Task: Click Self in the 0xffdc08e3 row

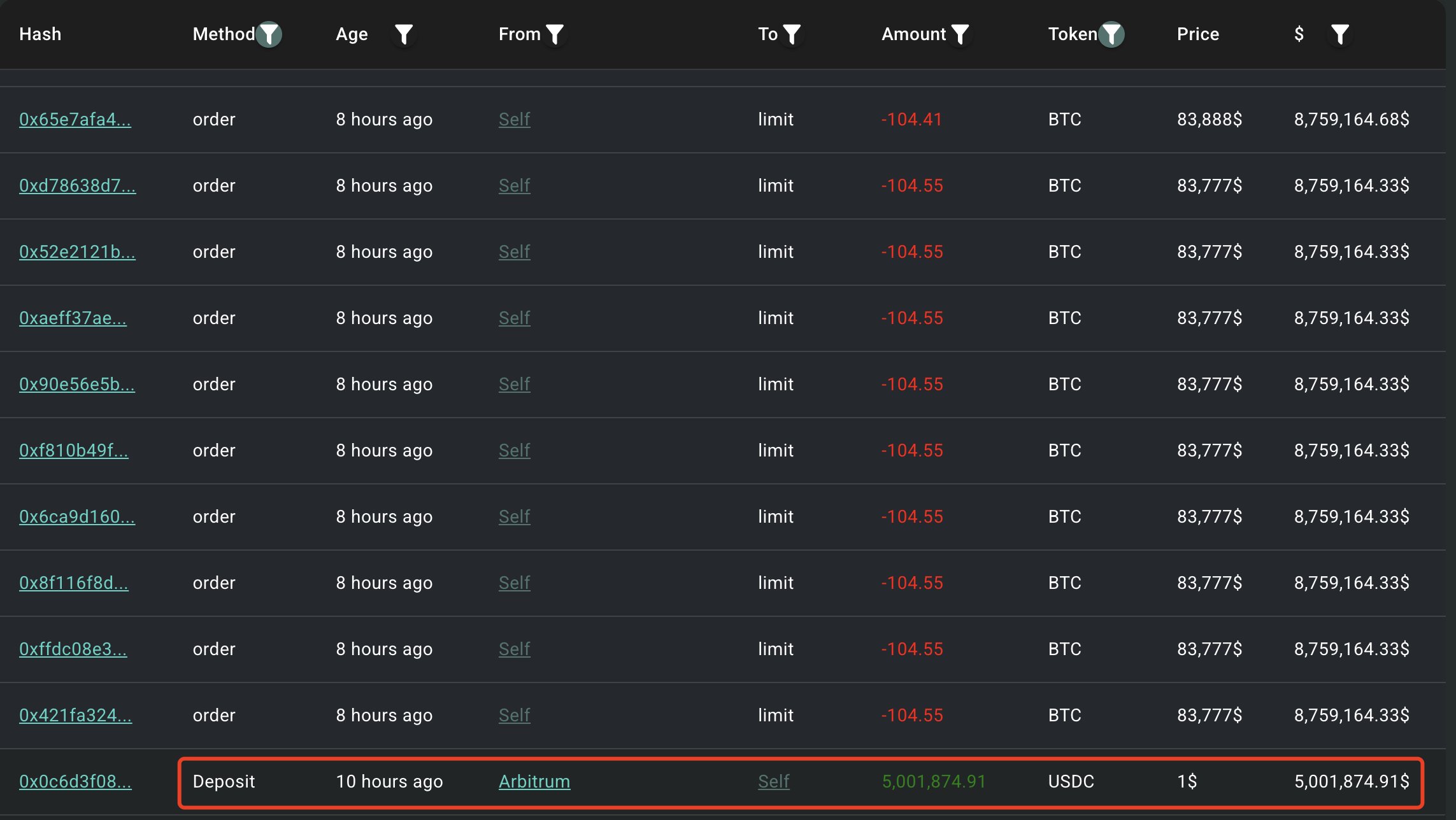Action: click(515, 649)
